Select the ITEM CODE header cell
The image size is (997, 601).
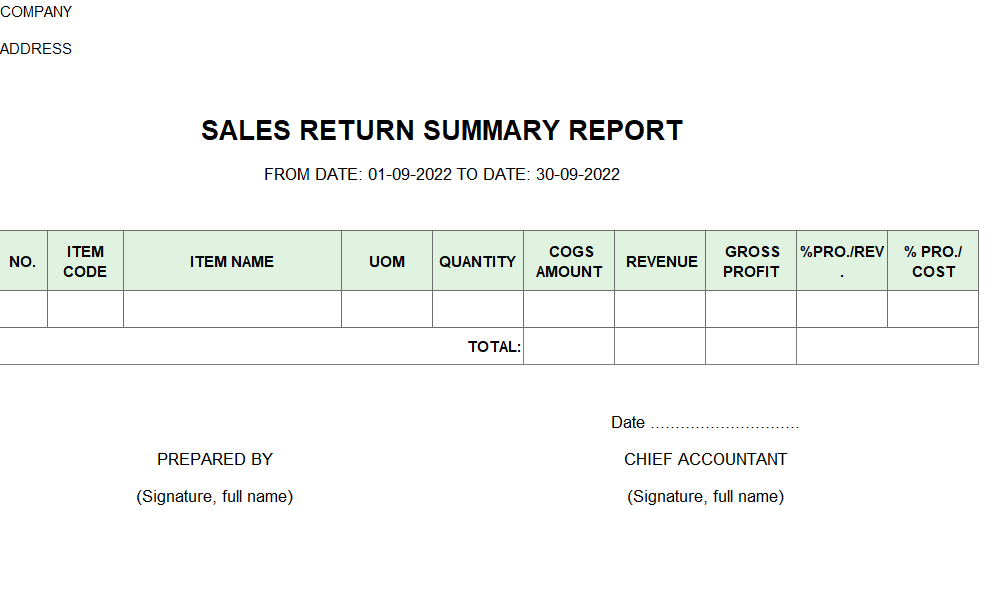pyautogui.click(x=85, y=261)
